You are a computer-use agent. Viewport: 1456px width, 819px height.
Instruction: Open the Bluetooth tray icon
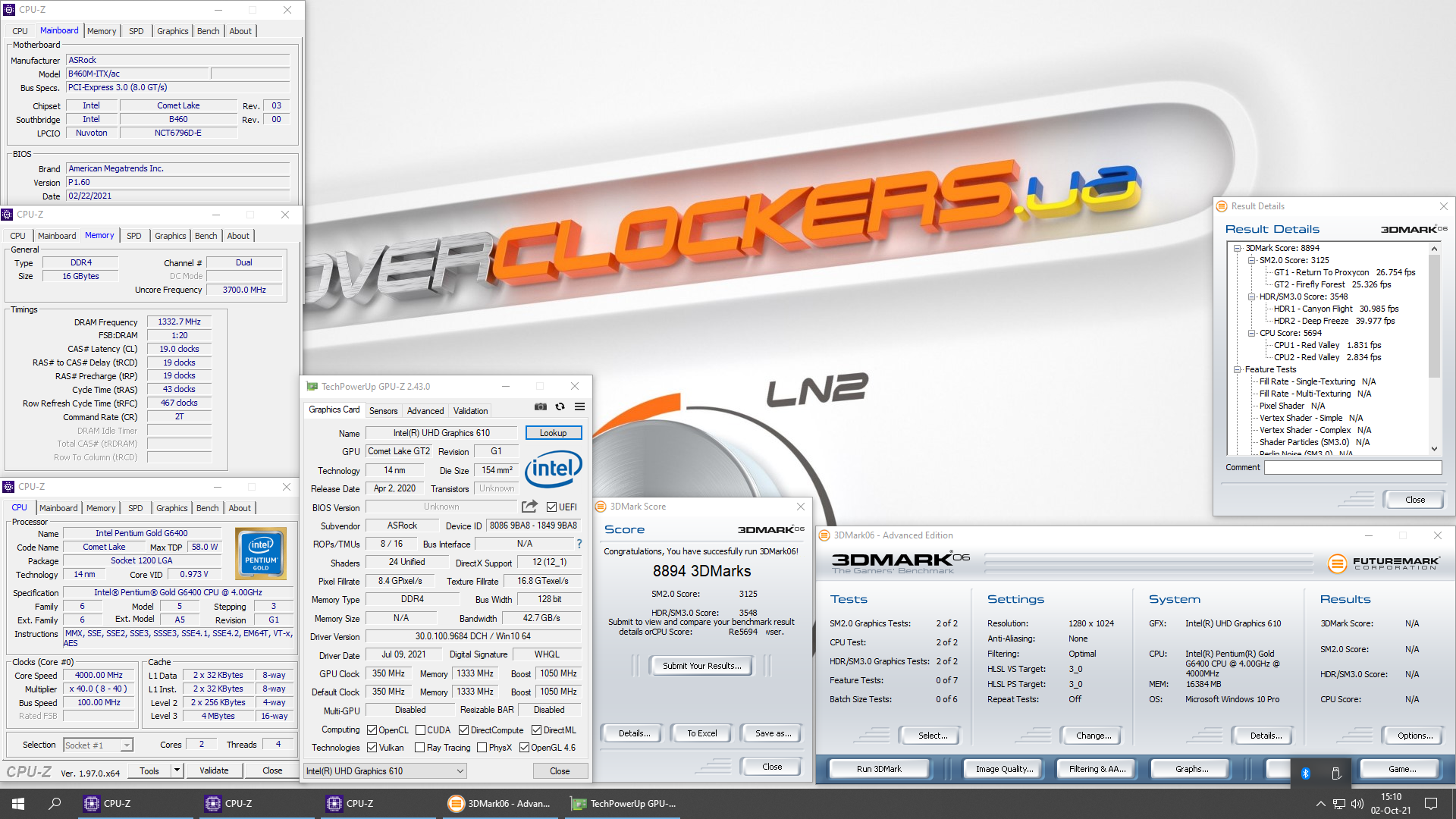[x=1306, y=773]
